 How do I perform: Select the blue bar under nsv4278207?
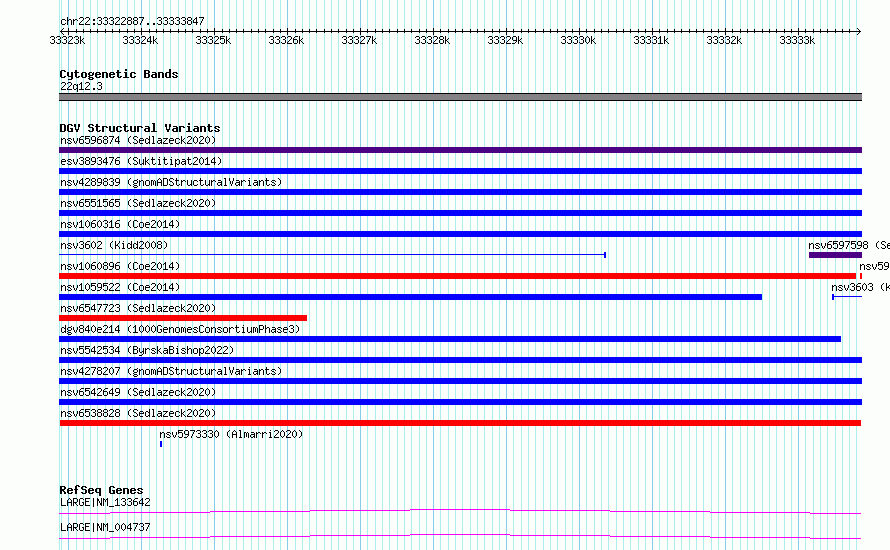pos(460,381)
